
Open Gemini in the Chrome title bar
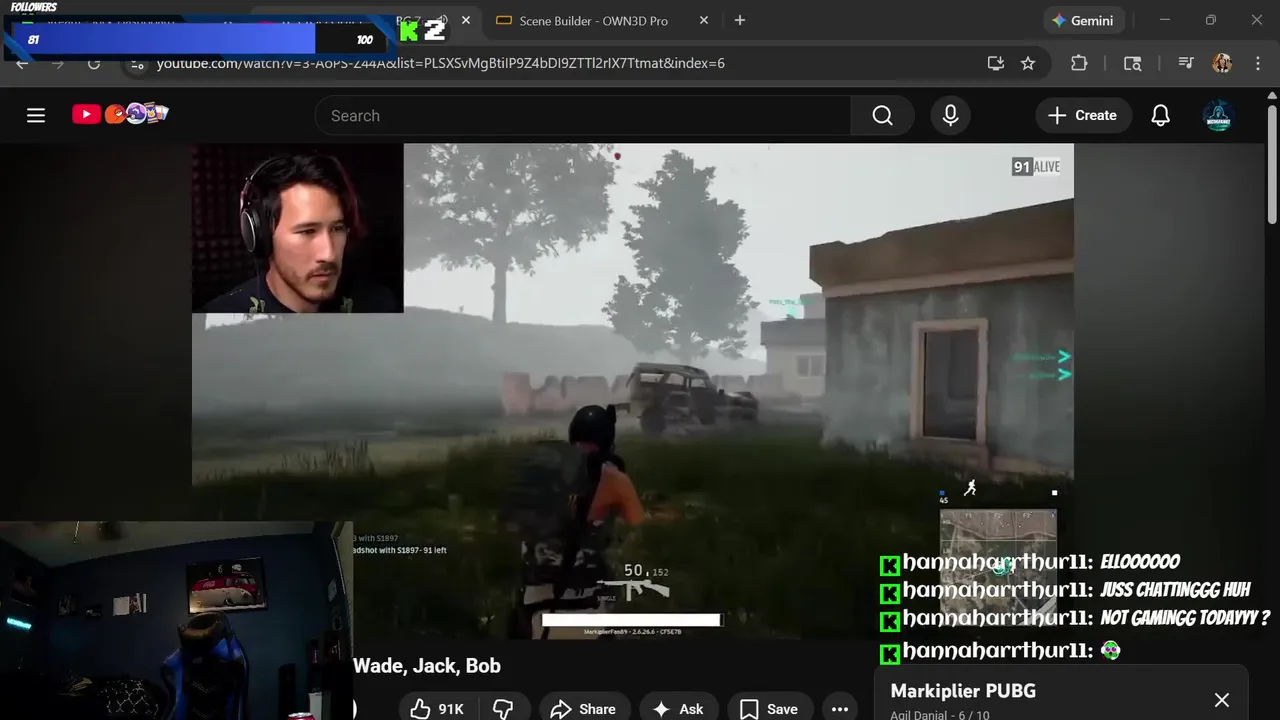point(1082,20)
